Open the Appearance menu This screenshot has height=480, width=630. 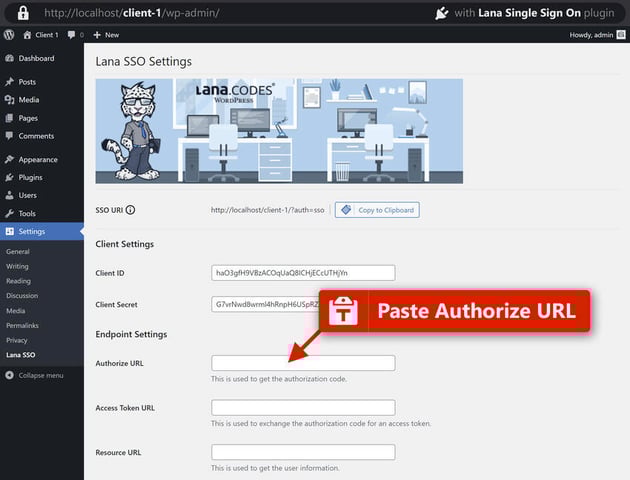point(42,159)
